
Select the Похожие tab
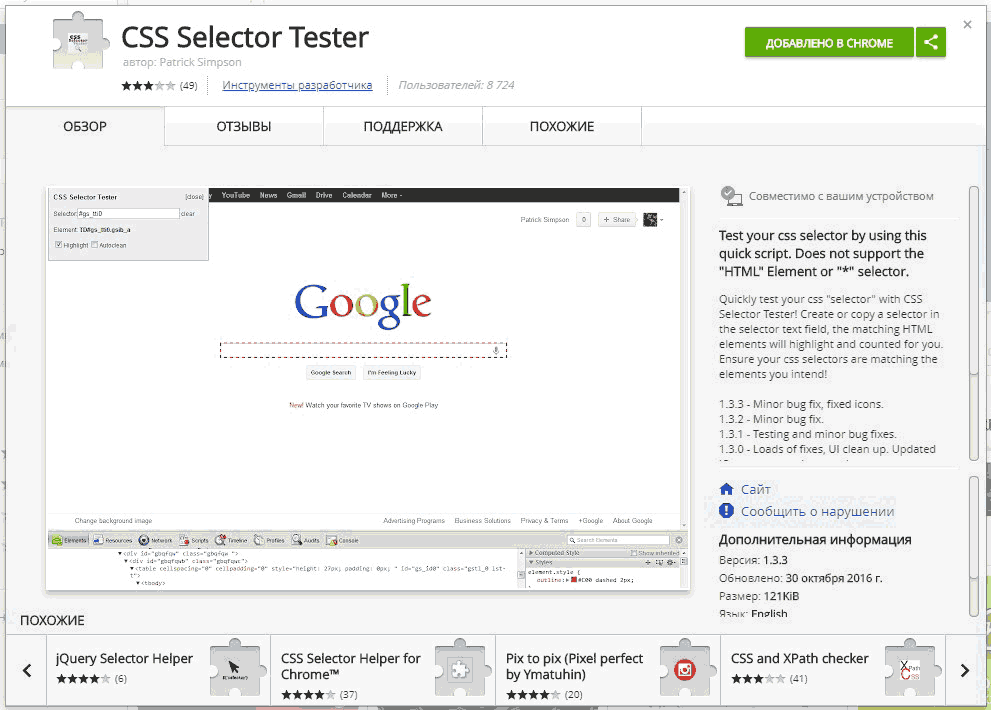(x=562, y=127)
